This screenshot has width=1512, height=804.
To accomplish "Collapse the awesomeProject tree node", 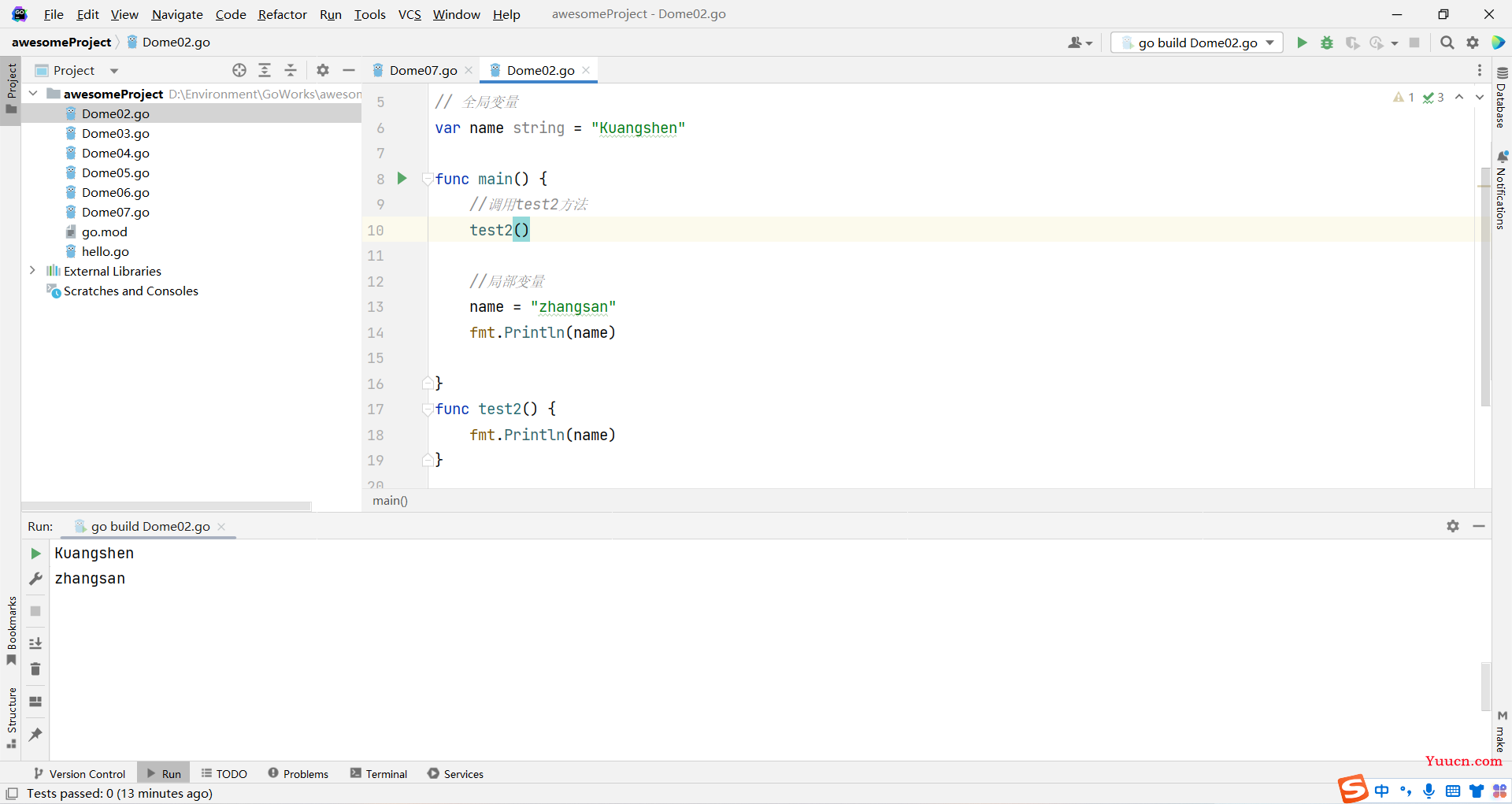I will point(33,94).
